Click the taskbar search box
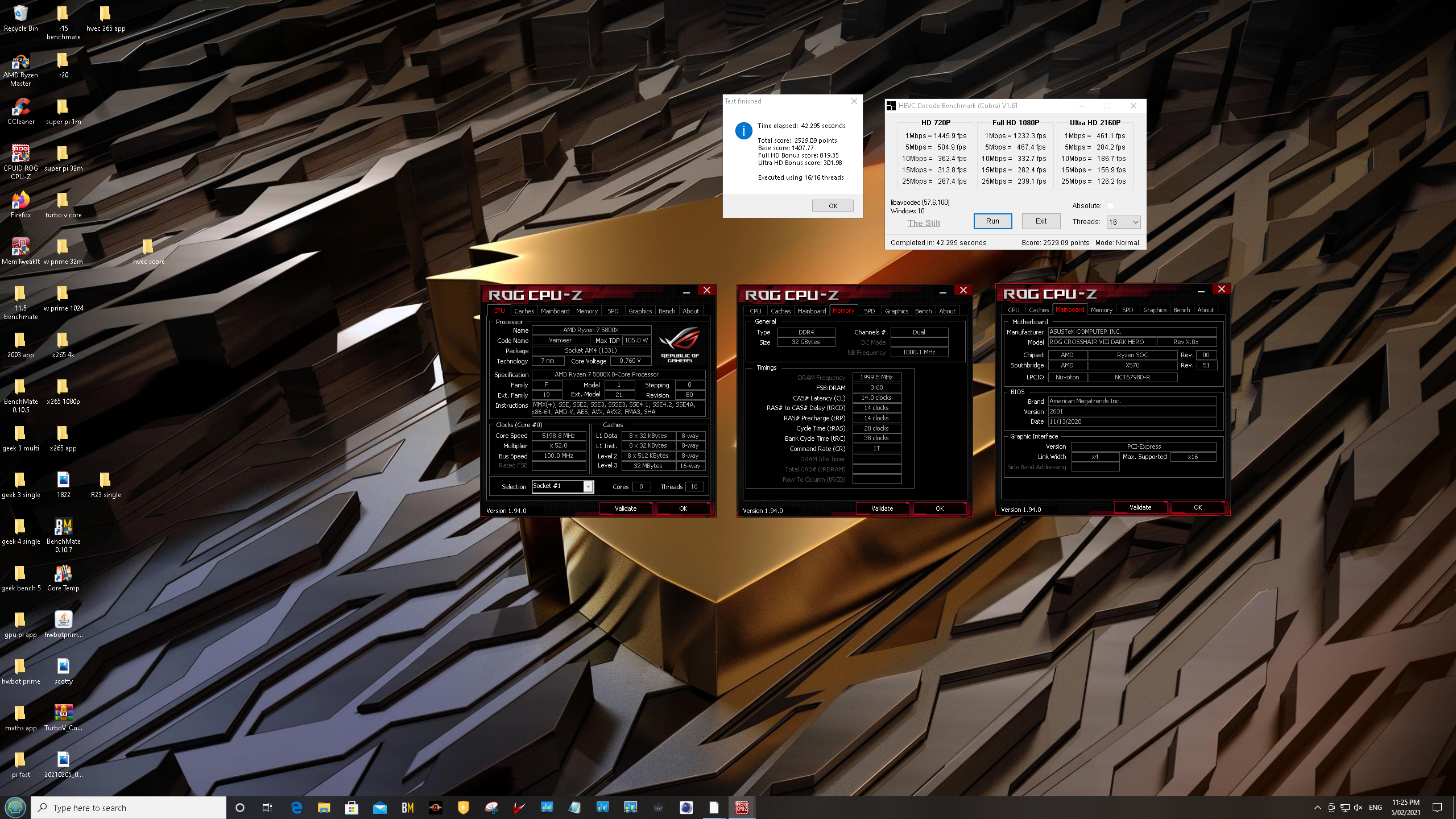 pyautogui.click(x=129, y=808)
